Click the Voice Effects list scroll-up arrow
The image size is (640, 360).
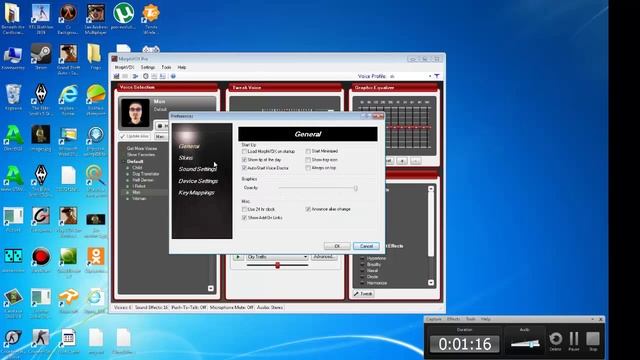(431, 189)
